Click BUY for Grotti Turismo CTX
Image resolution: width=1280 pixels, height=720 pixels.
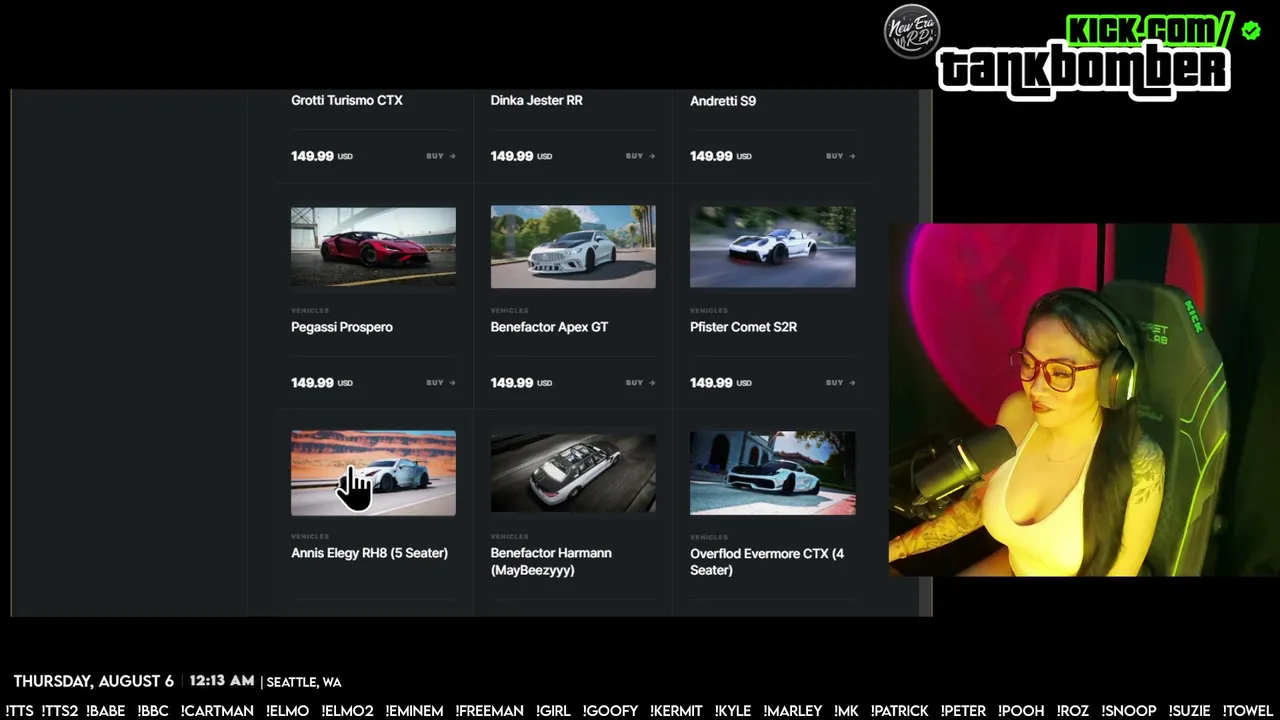click(x=441, y=156)
